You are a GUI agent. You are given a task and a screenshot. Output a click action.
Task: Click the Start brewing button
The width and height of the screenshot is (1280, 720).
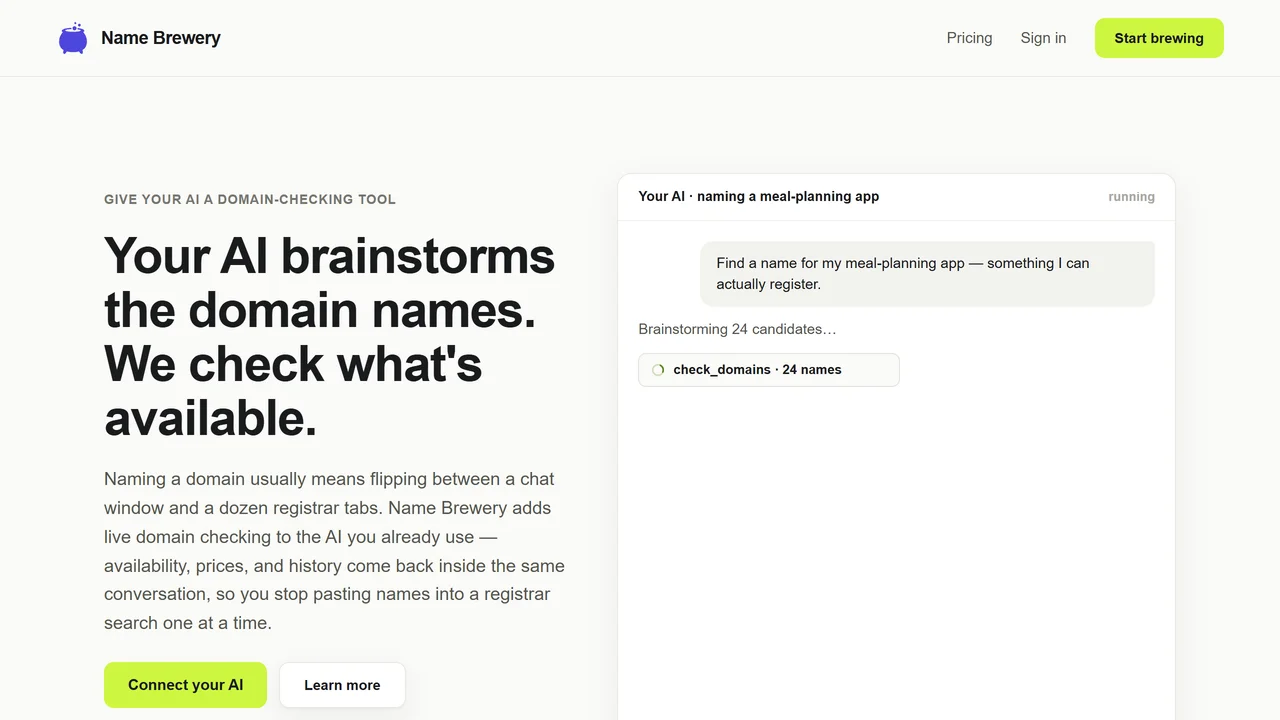click(1159, 38)
